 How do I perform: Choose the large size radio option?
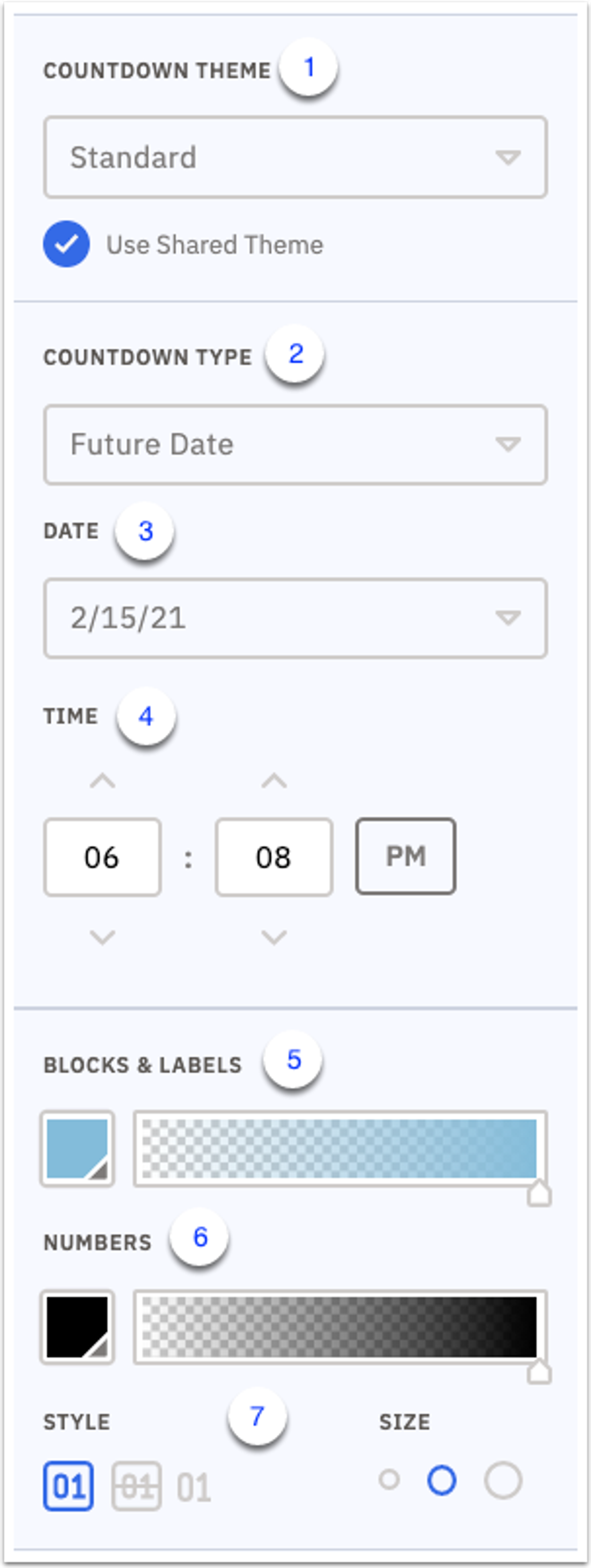pos(503,1480)
